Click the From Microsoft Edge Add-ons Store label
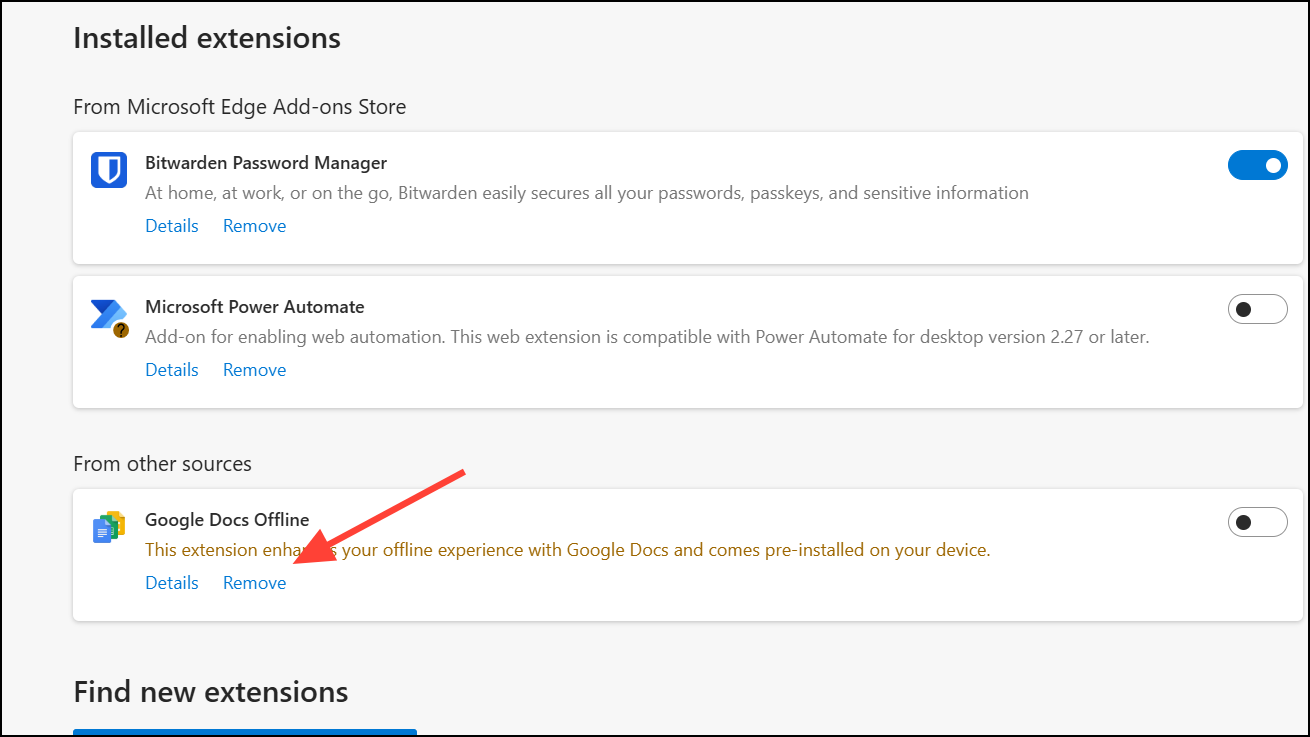Image resolution: width=1310 pixels, height=737 pixels. pyautogui.click(x=240, y=106)
